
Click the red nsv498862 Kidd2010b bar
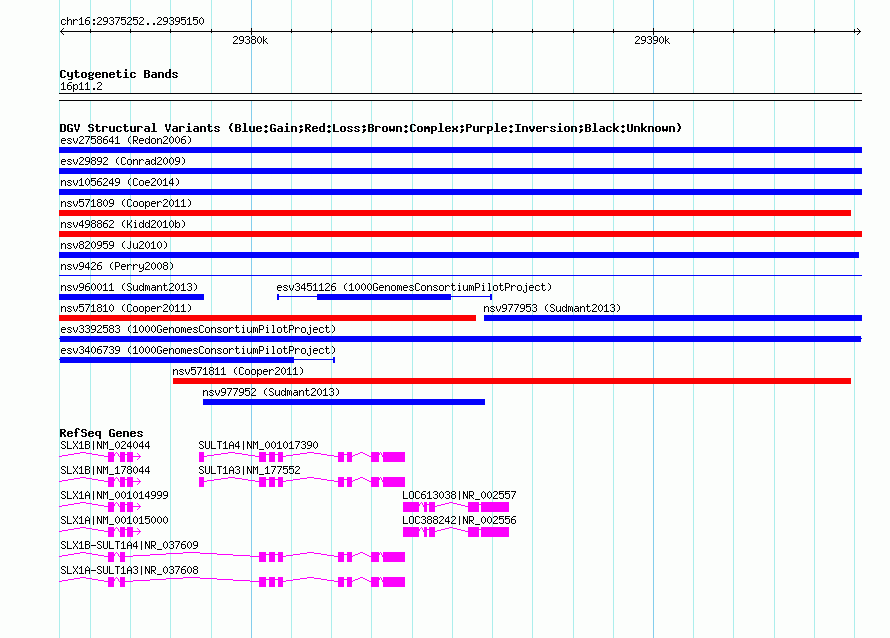click(460, 234)
